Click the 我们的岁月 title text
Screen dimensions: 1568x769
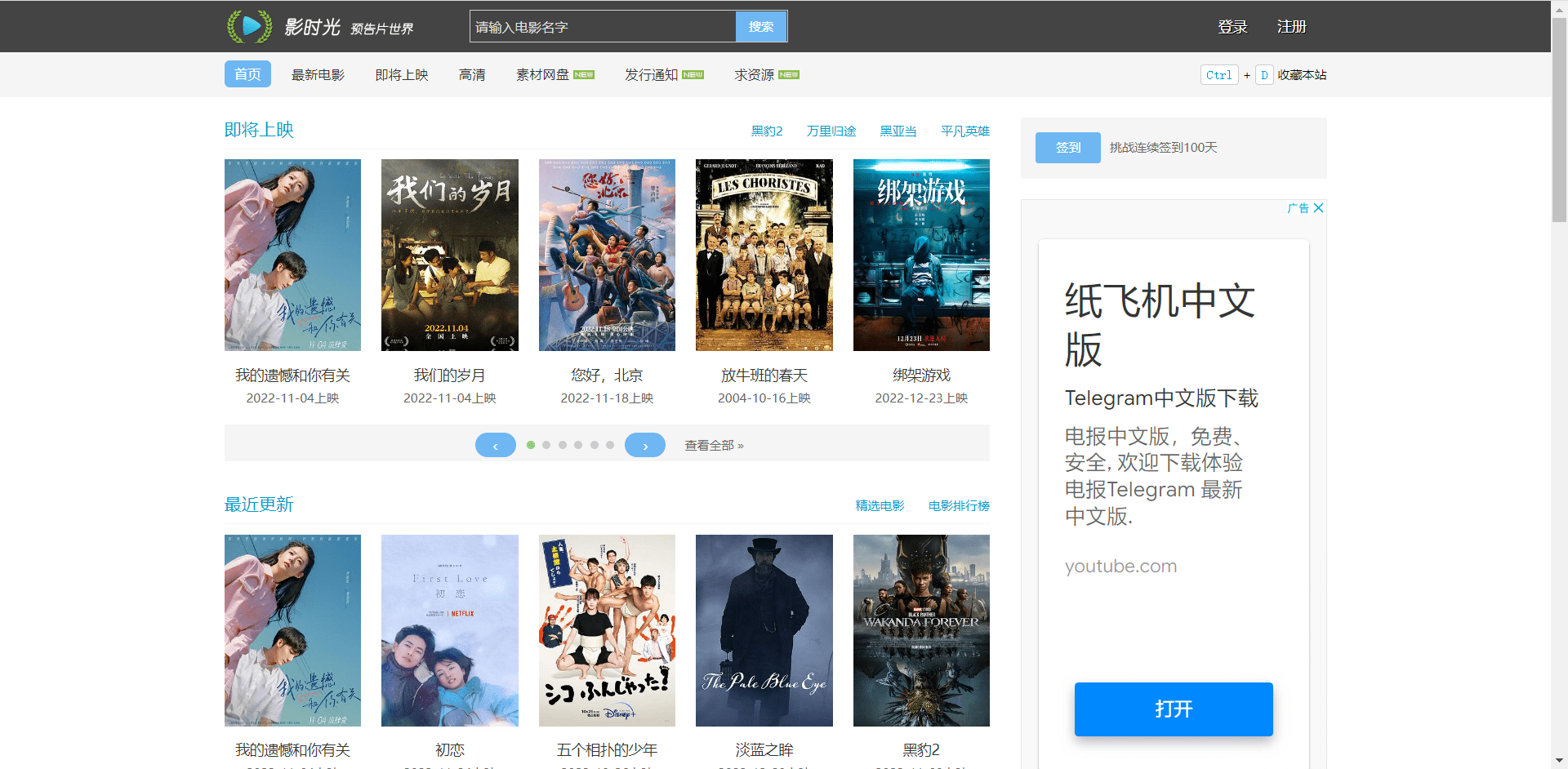[450, 375]
